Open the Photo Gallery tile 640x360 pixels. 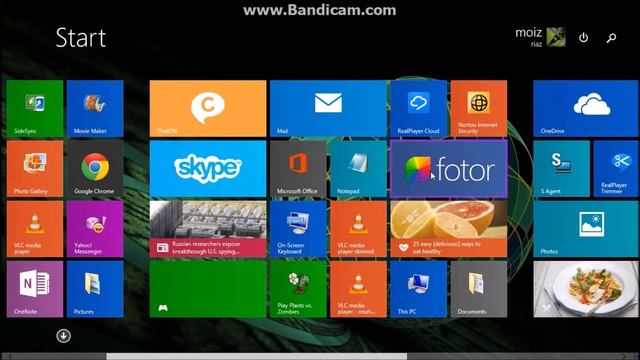[x=35, y=169]
